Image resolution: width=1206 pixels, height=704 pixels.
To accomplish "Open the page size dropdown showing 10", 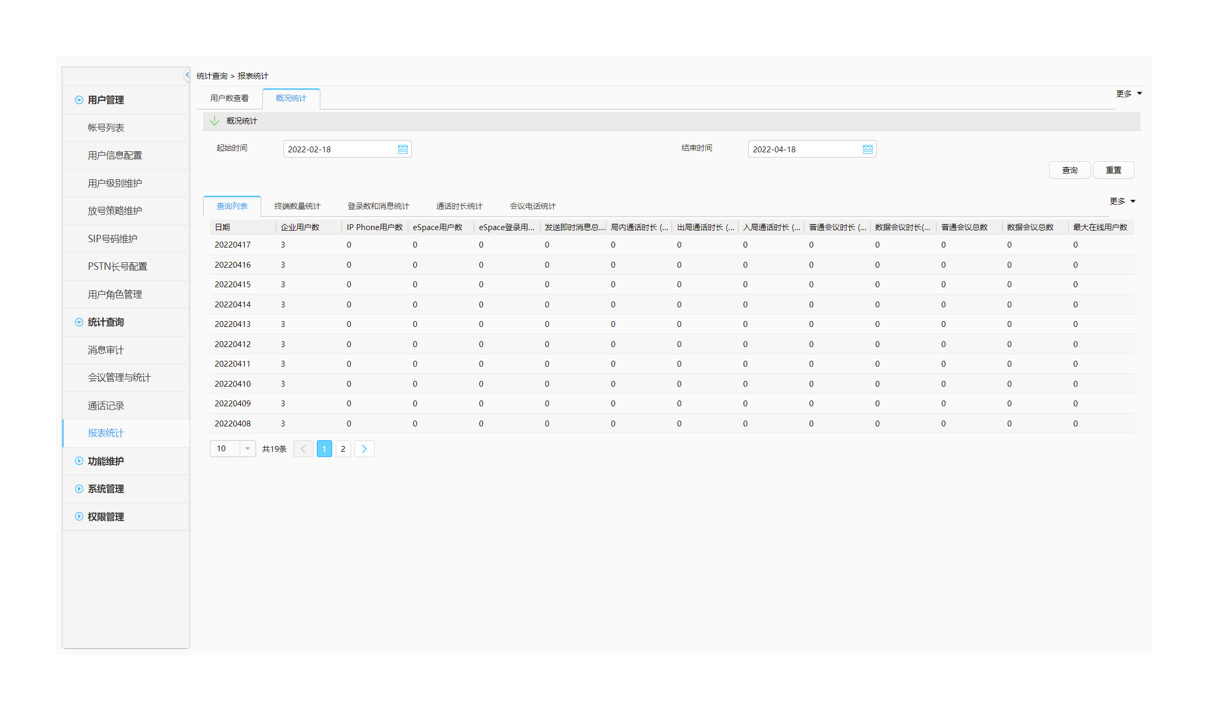I will pos(232,449).
